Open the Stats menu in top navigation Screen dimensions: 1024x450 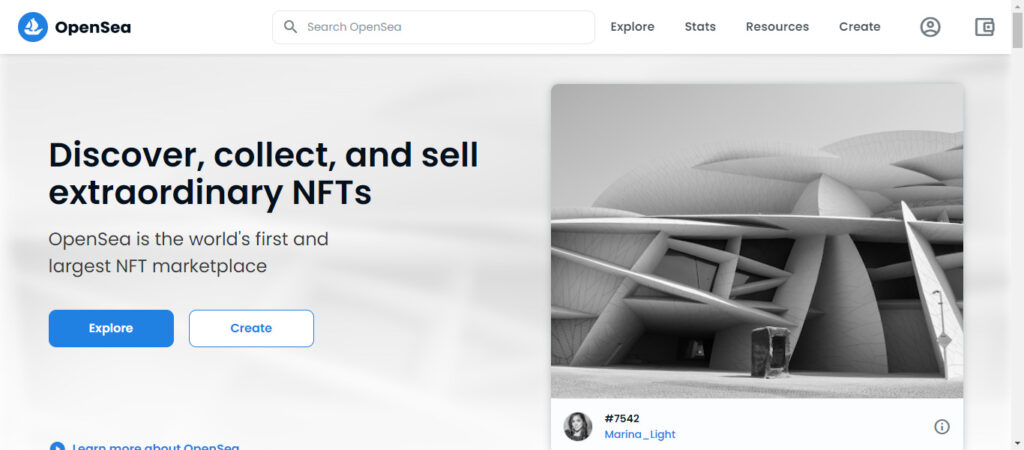[700, 27]
